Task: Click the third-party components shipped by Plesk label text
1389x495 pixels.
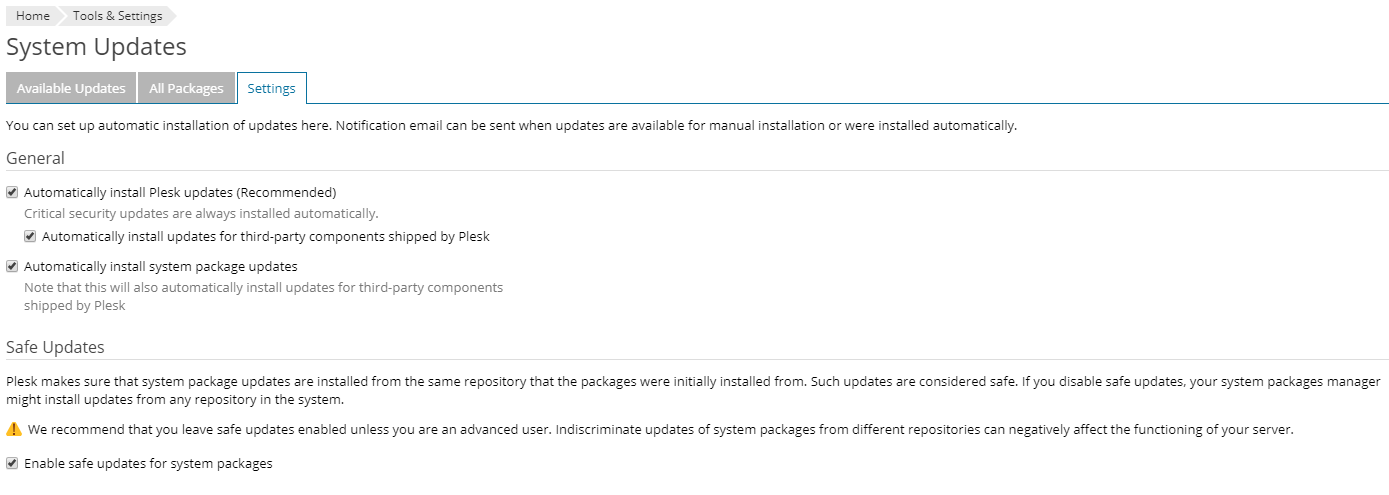Action: tap(265, 237)
